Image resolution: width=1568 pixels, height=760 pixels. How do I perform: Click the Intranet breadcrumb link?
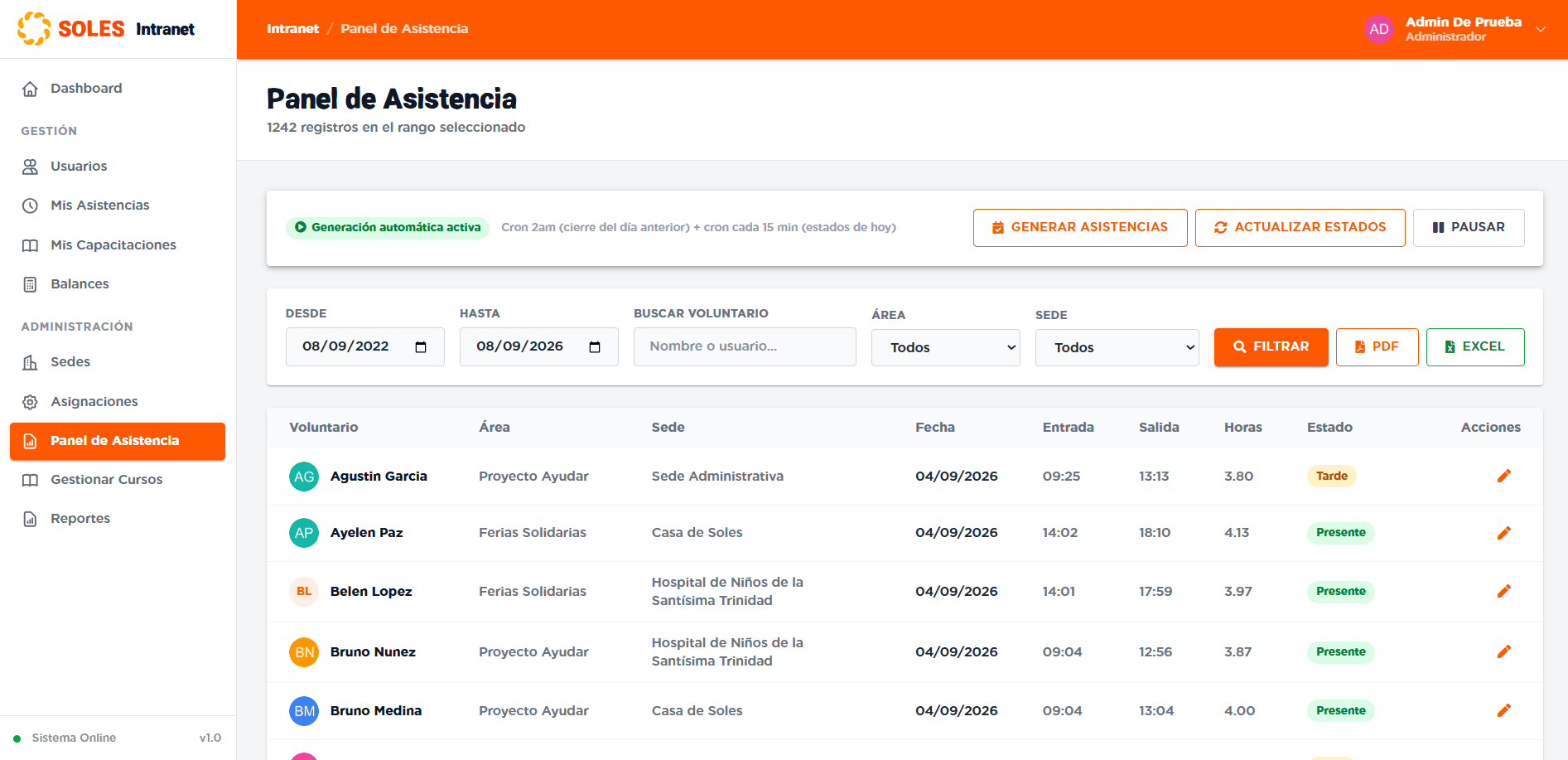pyautogui.click(x=292, y=29)
